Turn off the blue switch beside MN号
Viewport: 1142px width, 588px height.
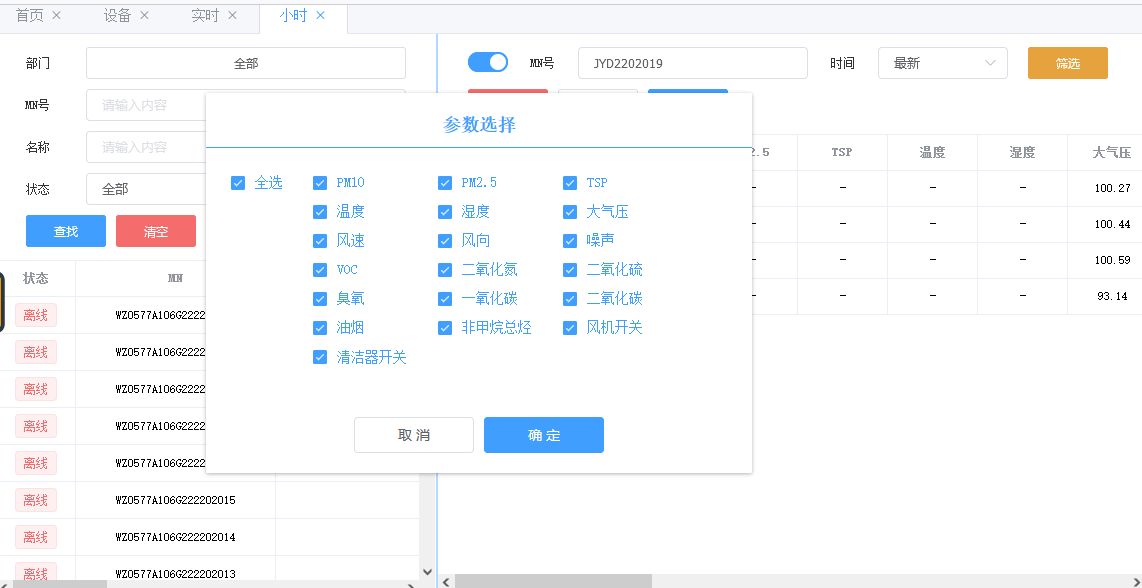(x=488, y=63)
